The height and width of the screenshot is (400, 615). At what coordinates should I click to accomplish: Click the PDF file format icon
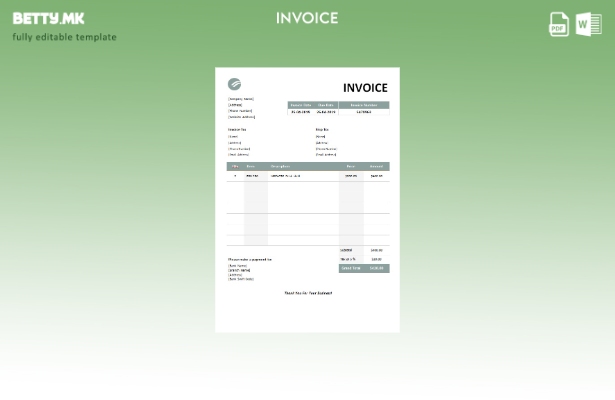point(559,24)
